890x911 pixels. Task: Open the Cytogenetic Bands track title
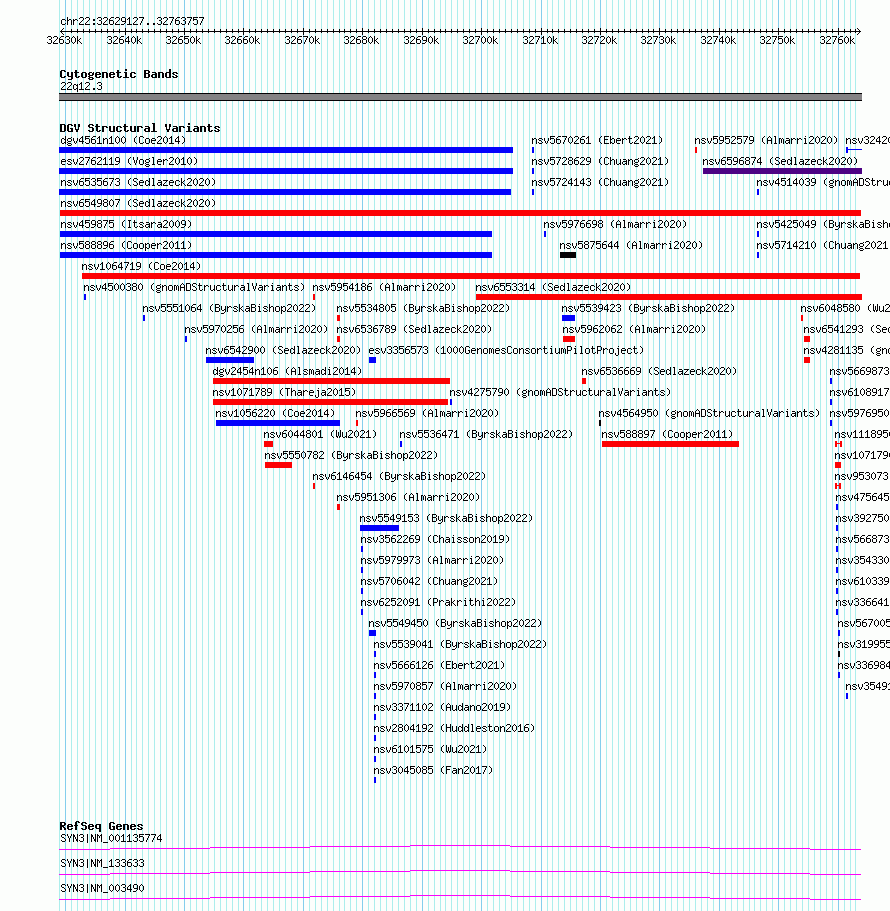click(119, 74)
